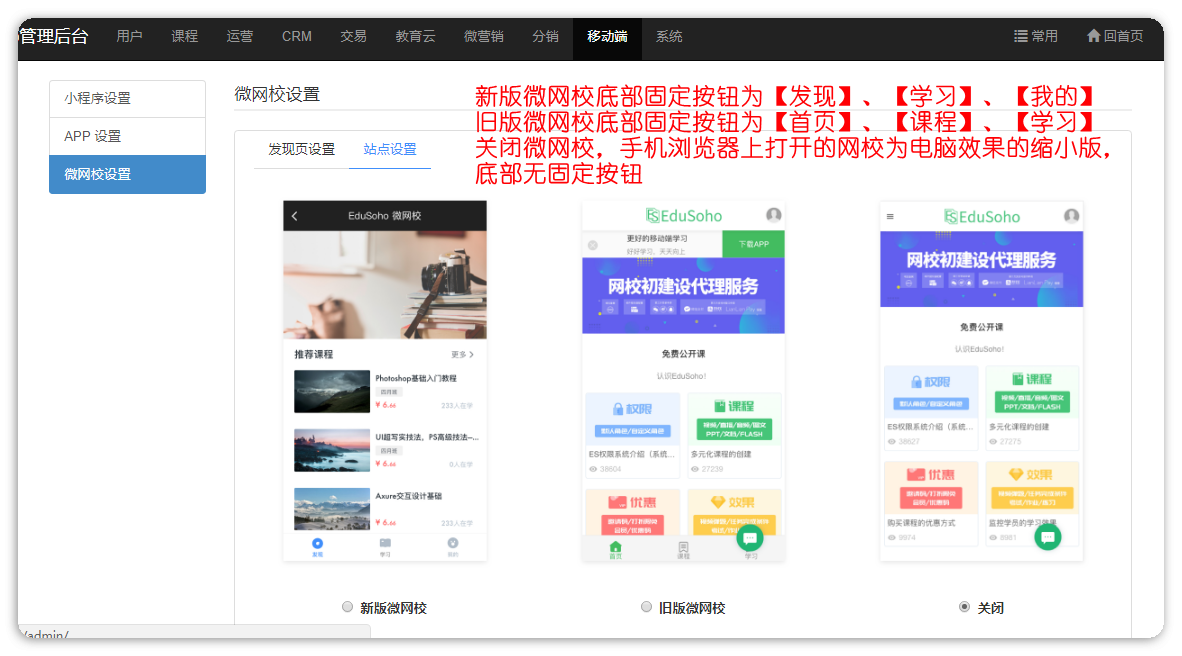Open the 微营销 menu in the top navigation
1182x656 pixels.
coord(483,36)
